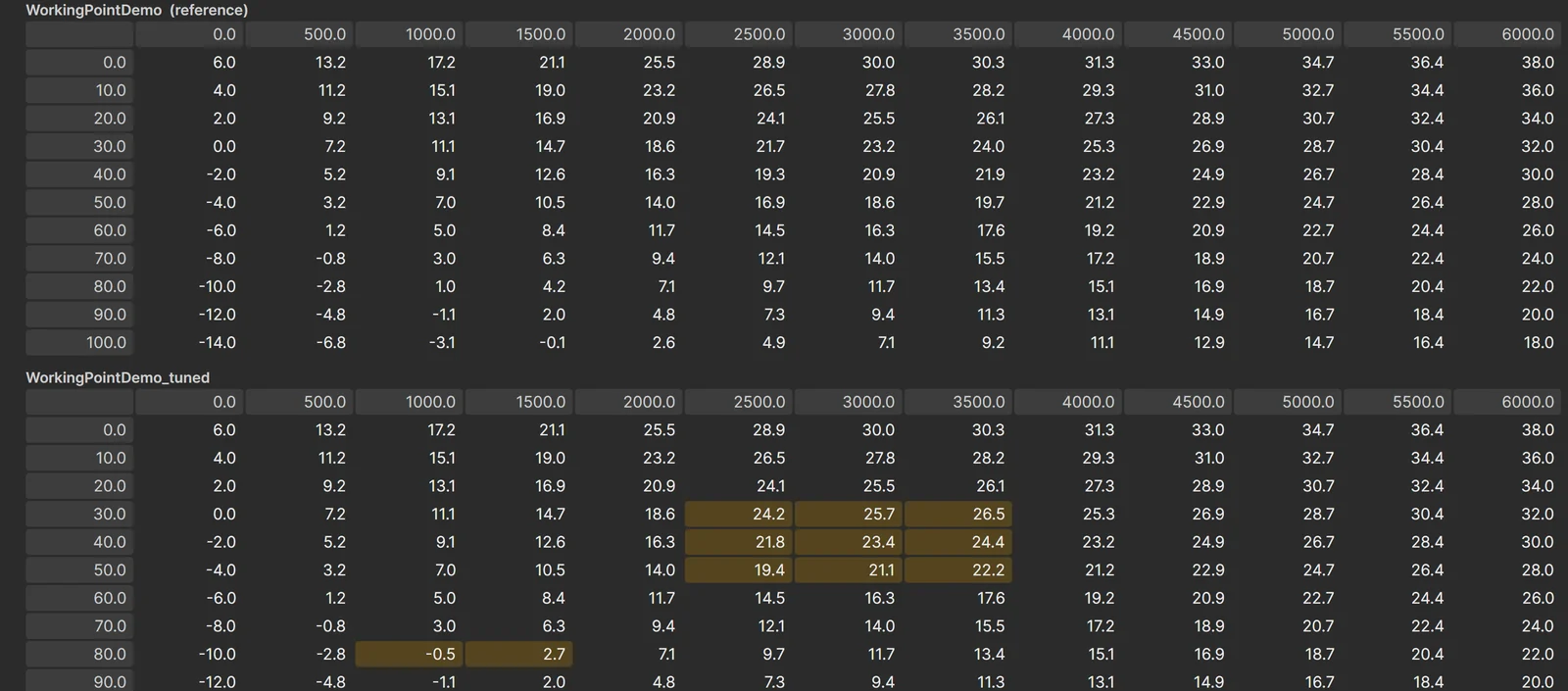This screenshot has width=1568, height=691.
Task: Select the highlighted 21.8 cell
Action: [x=739, y=542]
